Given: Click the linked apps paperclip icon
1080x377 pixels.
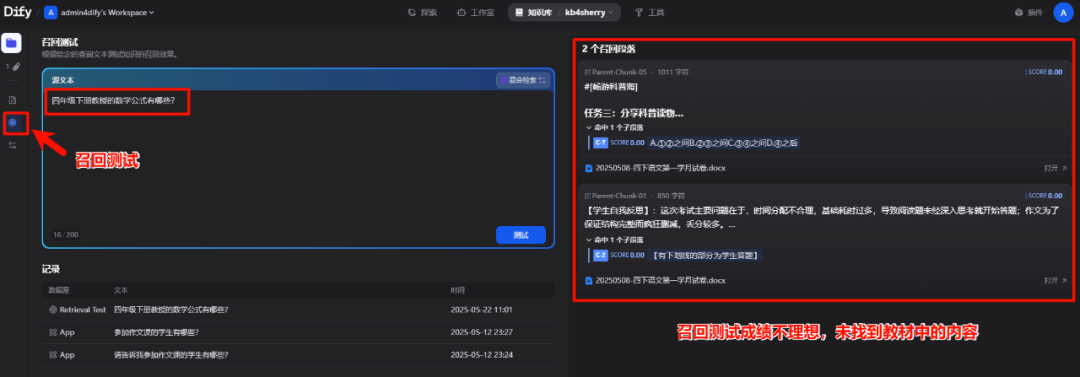Looking at the screenshot, I should pyautogui.click(x=12, y=67).
